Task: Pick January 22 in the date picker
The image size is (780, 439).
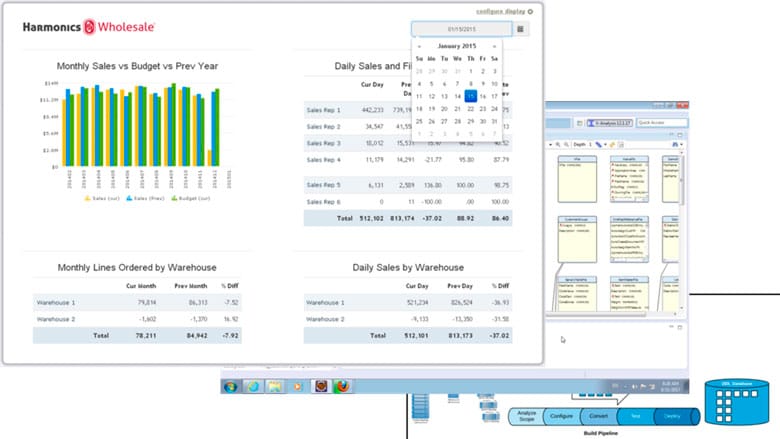Action: point(470,108)
